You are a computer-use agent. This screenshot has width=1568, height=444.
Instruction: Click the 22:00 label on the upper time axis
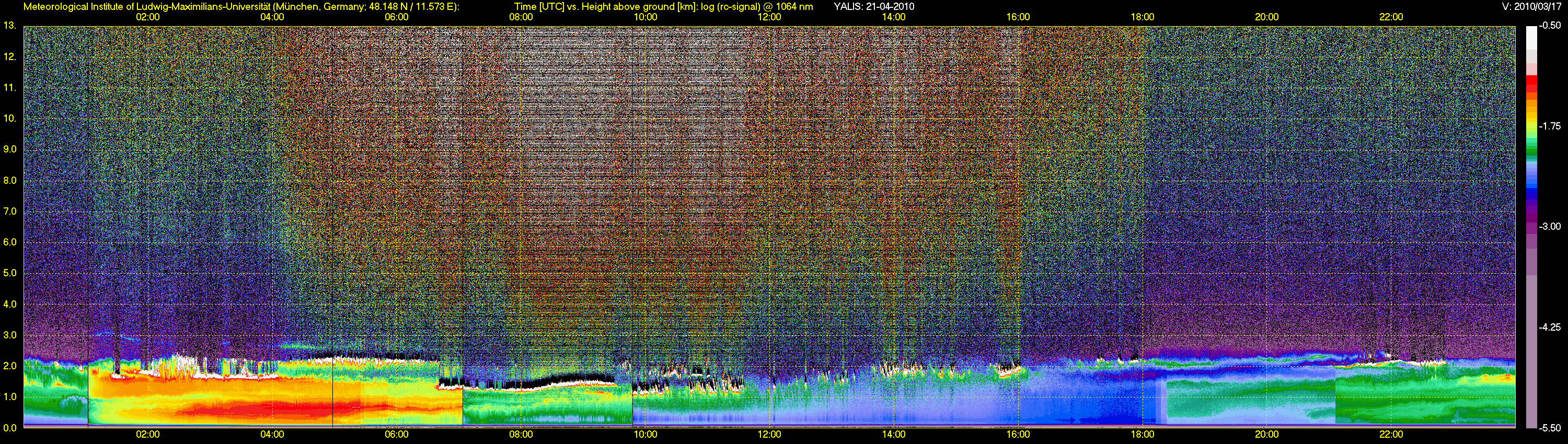[1391, 17]
